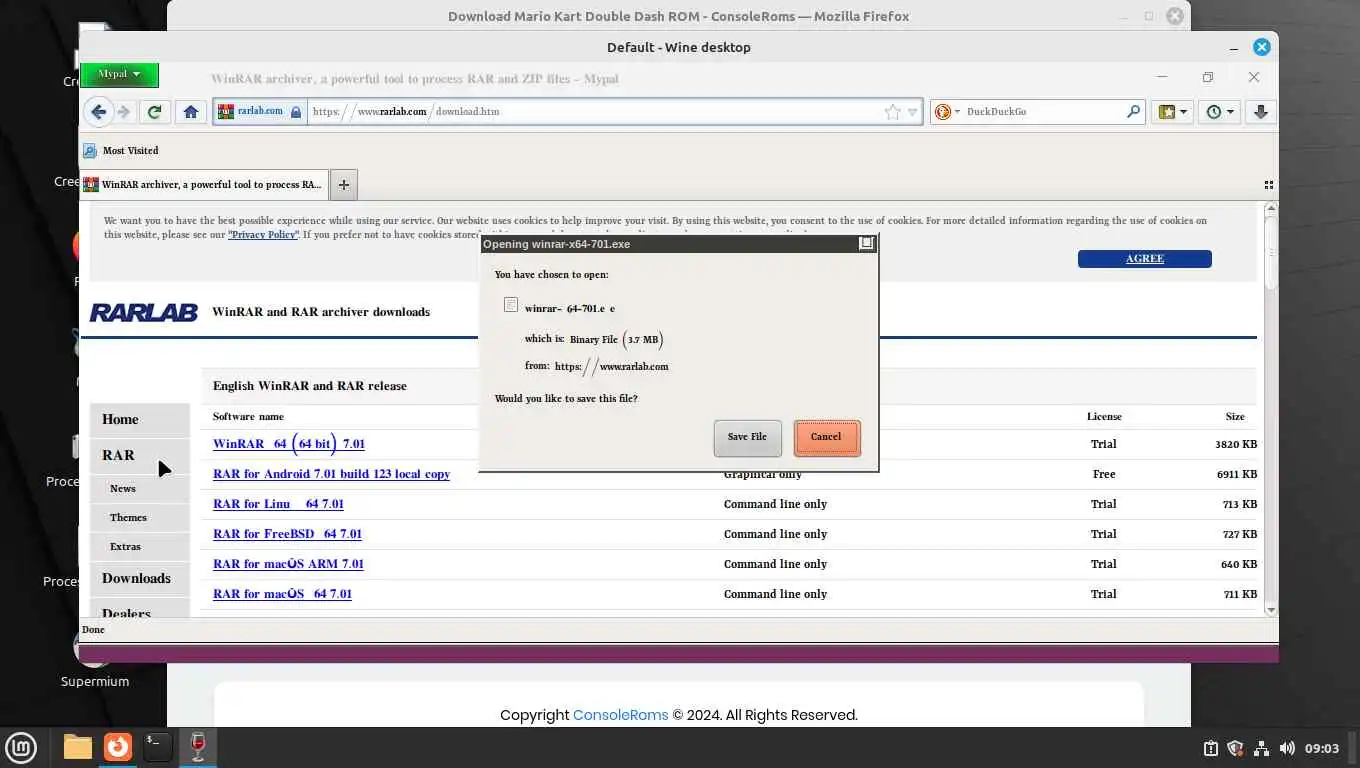
Task: Bookmark this page with star icon
Action: [893, 112]
